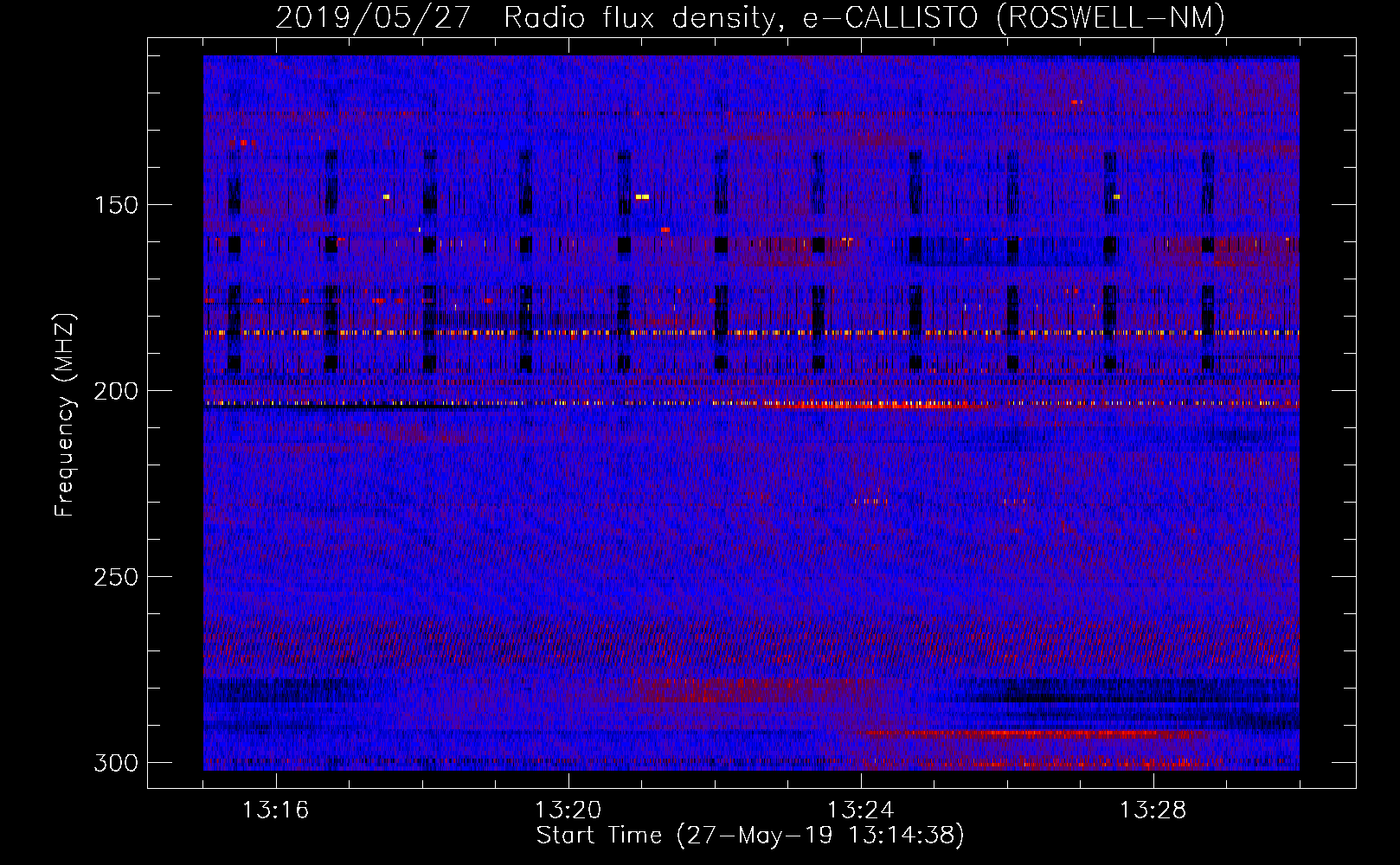Click the "Start Time (27-May-19 13:14:38)" axis label
Image resolution: width=1400 pixels, height=865 pixels.
pos(750,836)
